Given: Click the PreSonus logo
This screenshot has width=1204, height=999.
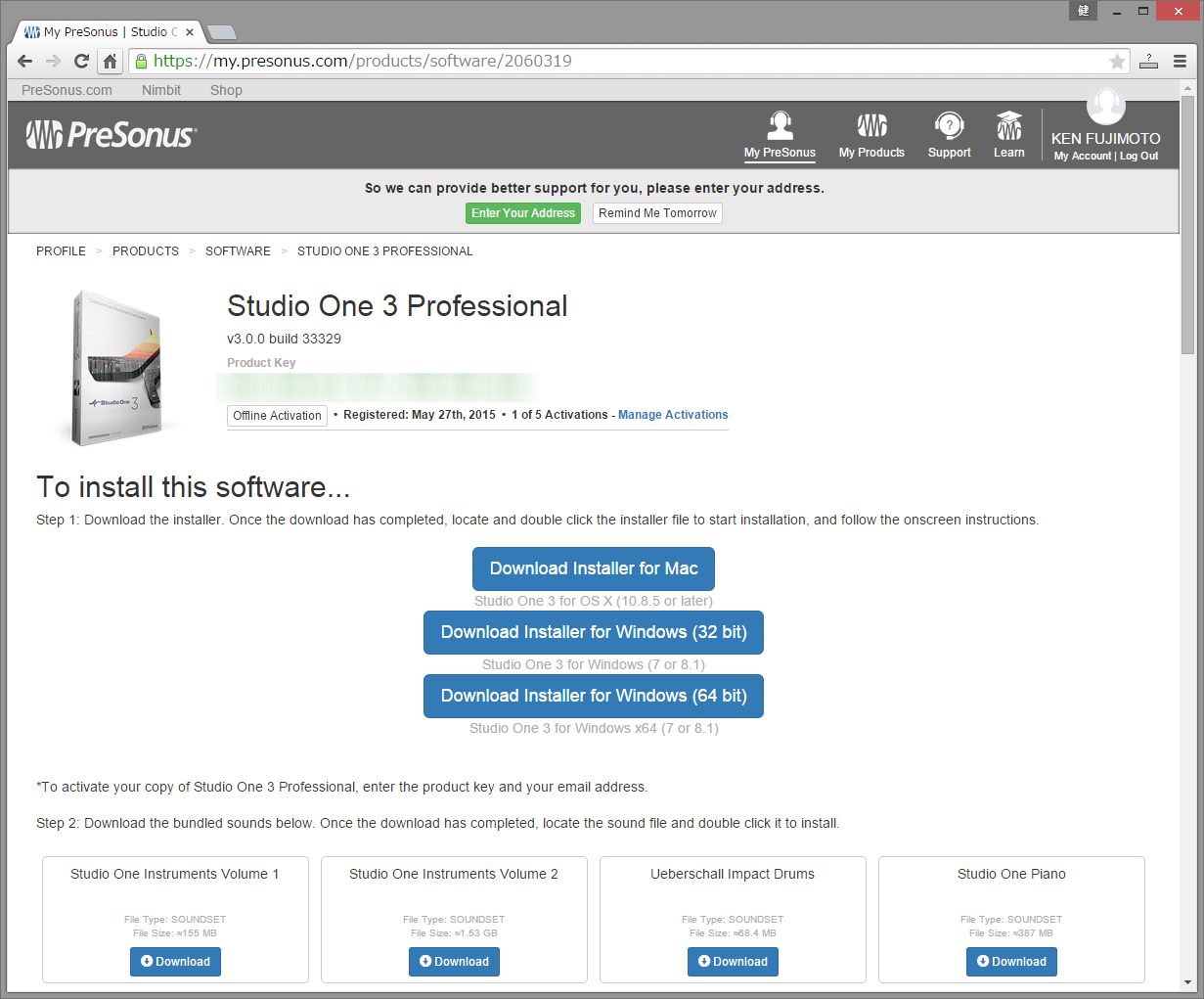Looking at the screenshot, I should tap(111, 134).
